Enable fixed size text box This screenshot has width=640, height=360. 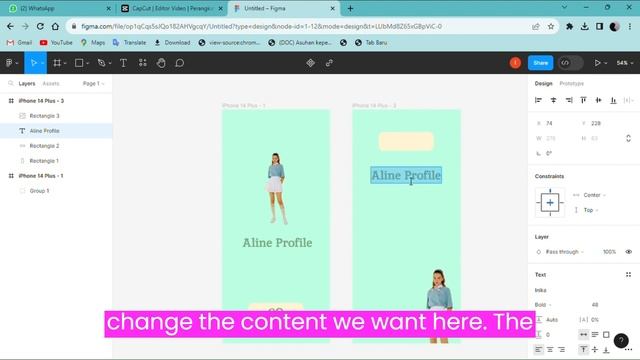pyautogui.click(x=606, y=334)
